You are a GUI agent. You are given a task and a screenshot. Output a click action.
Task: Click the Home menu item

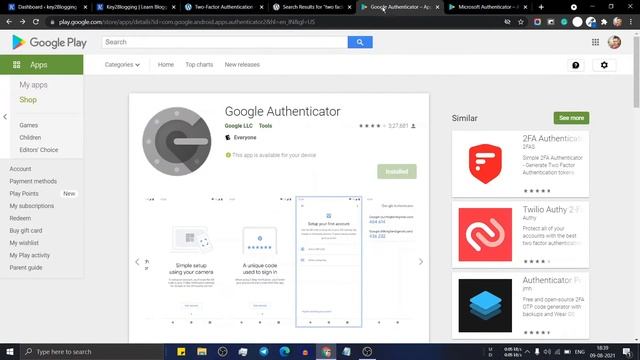click(166, 64)
